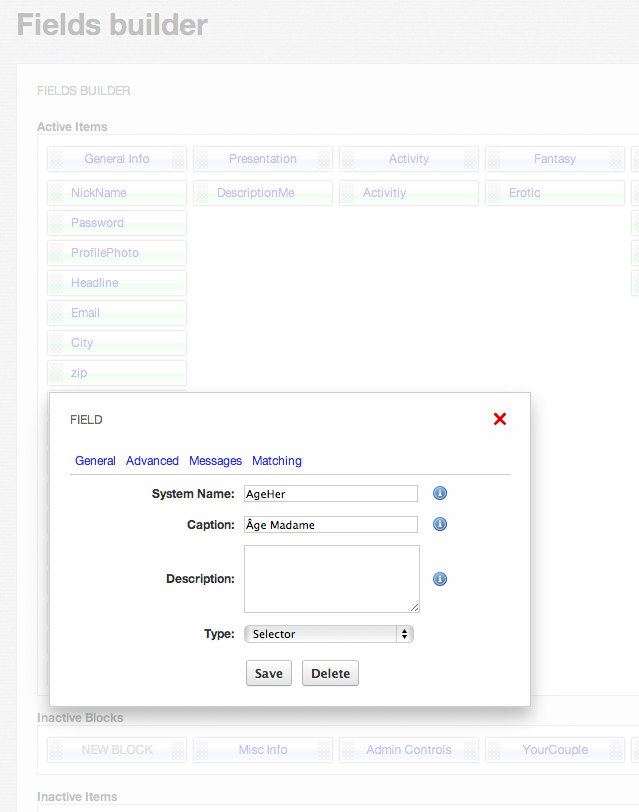Select the ProfilePhoto field item
639x812 pixels.
coord(117,253)
